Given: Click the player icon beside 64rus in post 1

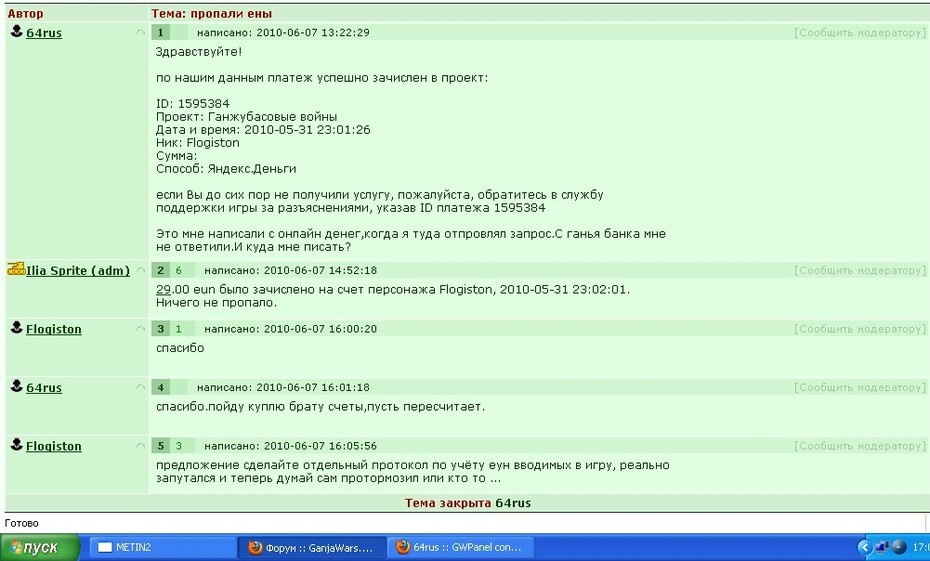Looking at the screenshot, I should pyautogui.click(x=17, y=31).
